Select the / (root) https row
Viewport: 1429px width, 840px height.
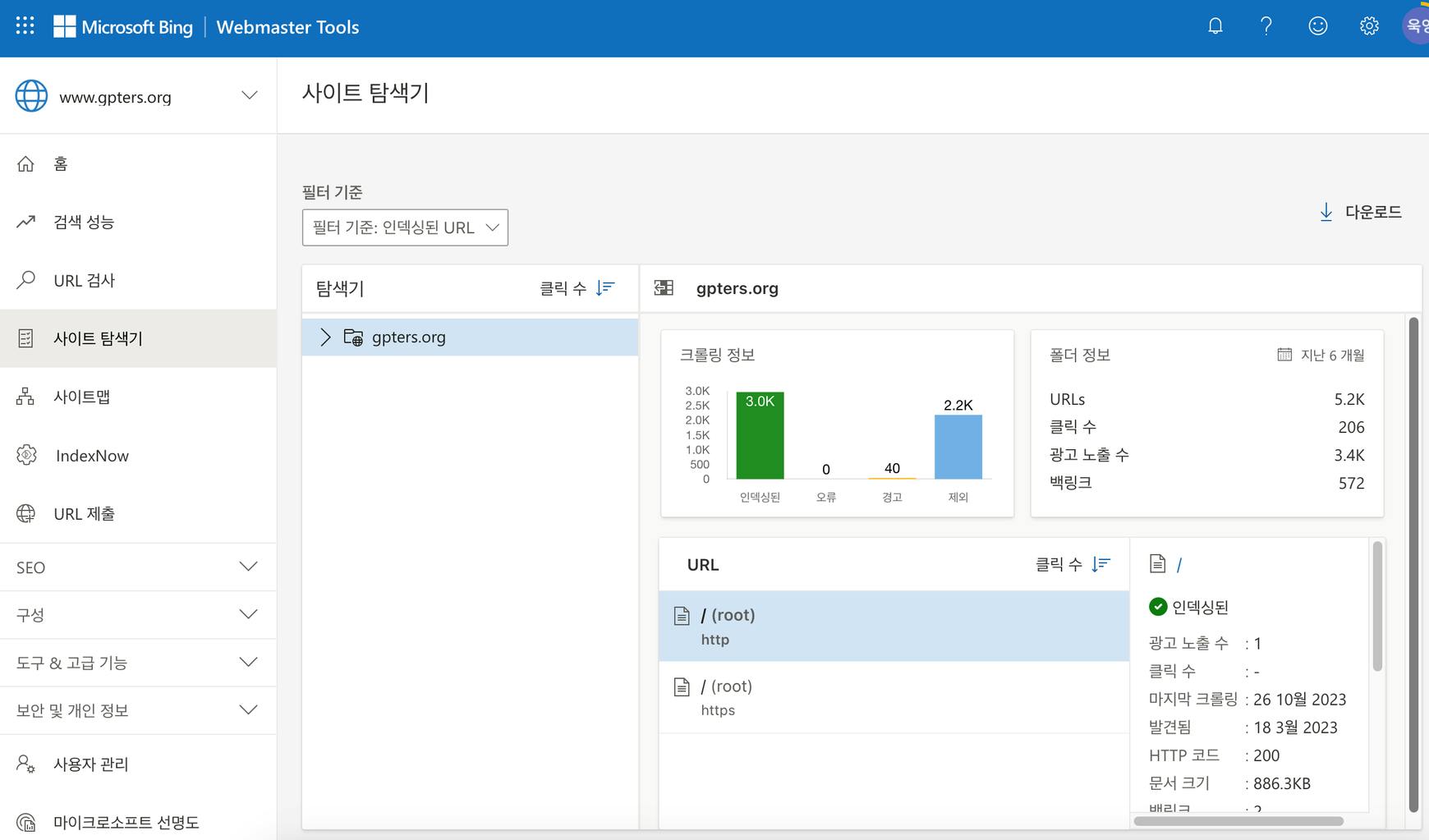pyautogui.click(x=894, y=697)
